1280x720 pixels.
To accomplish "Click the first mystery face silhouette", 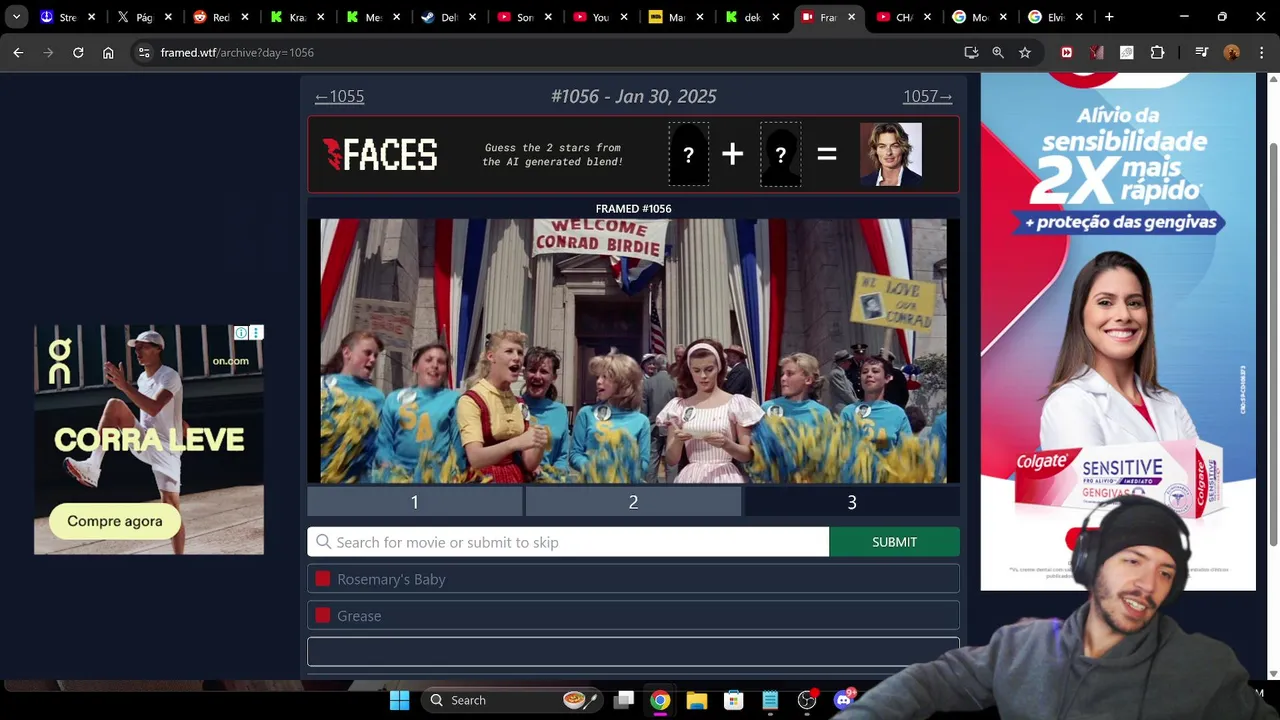I will pyautogui.click(x=689, y=154).
